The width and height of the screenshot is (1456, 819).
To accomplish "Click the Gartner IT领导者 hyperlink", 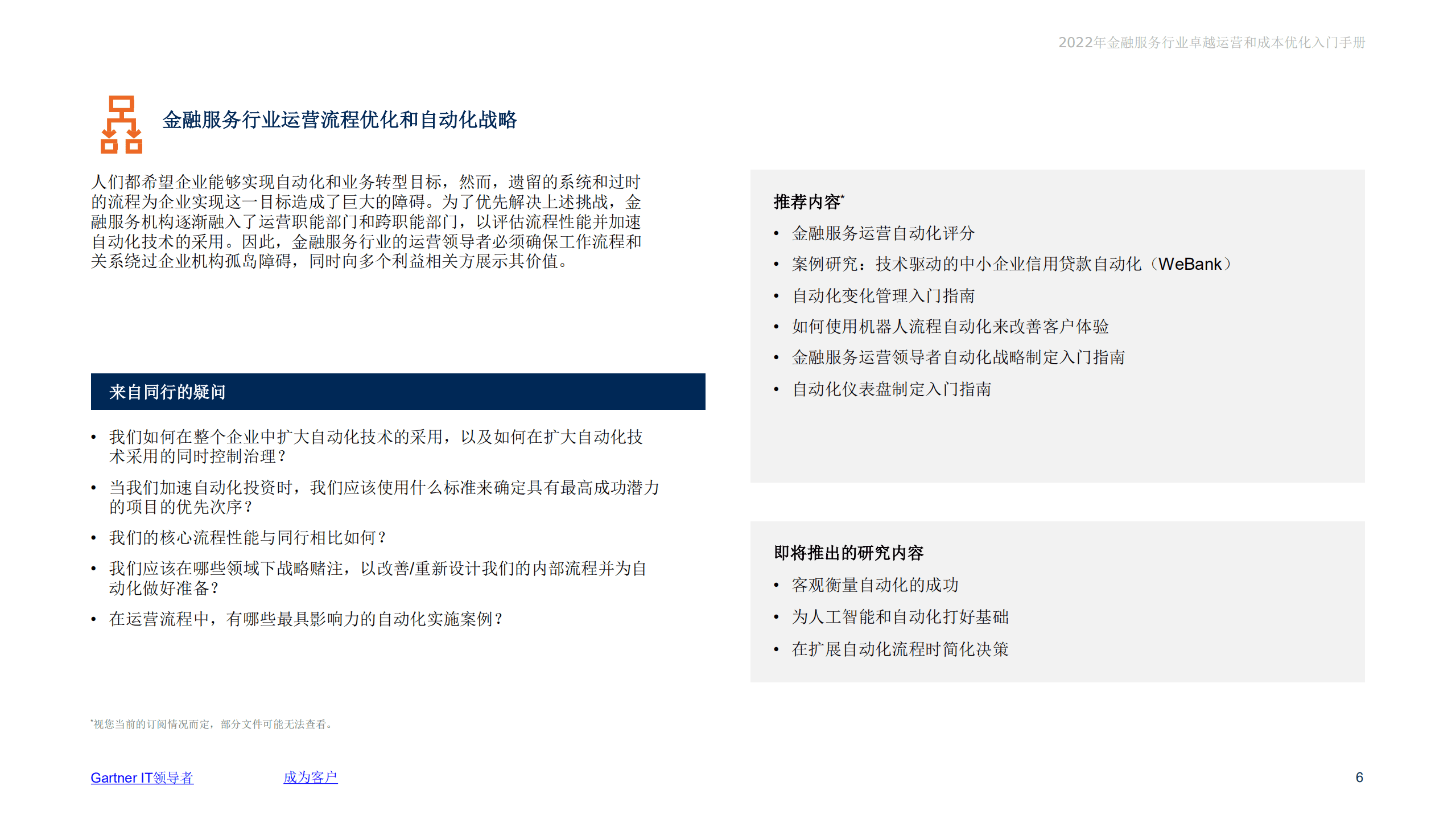I will click(142, 778).
